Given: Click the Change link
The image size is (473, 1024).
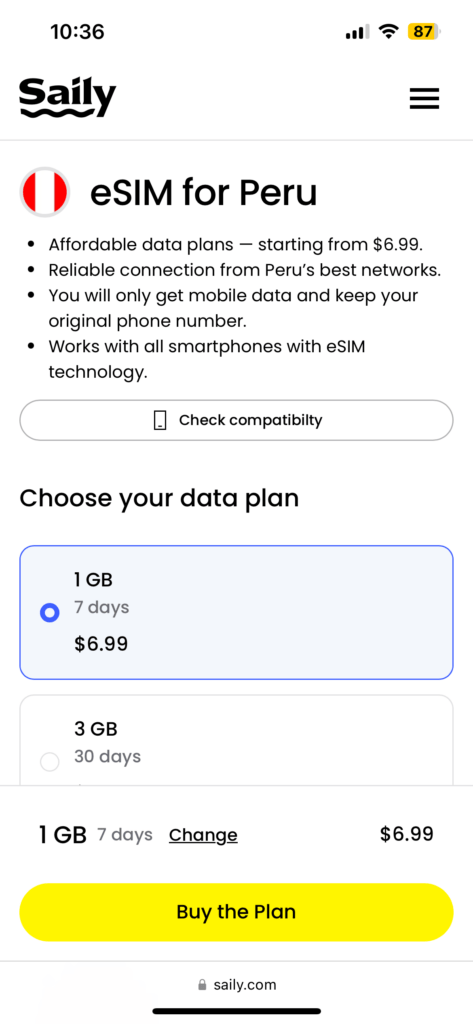Looking at the screenshot, I should click(203, 835).
